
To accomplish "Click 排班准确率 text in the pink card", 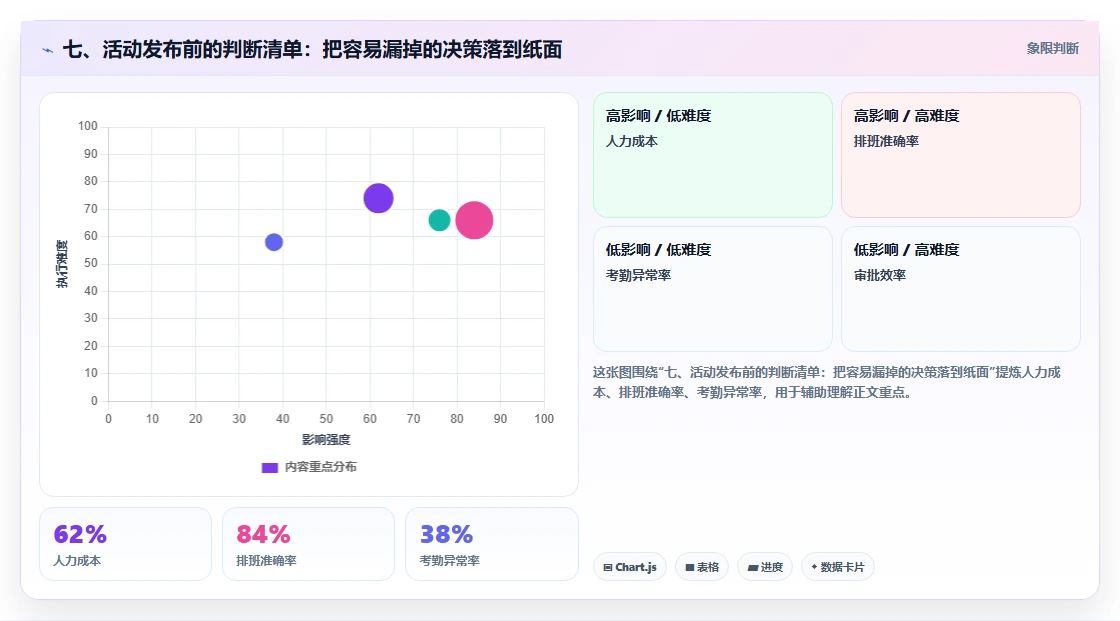I will [x=886, y=141].
